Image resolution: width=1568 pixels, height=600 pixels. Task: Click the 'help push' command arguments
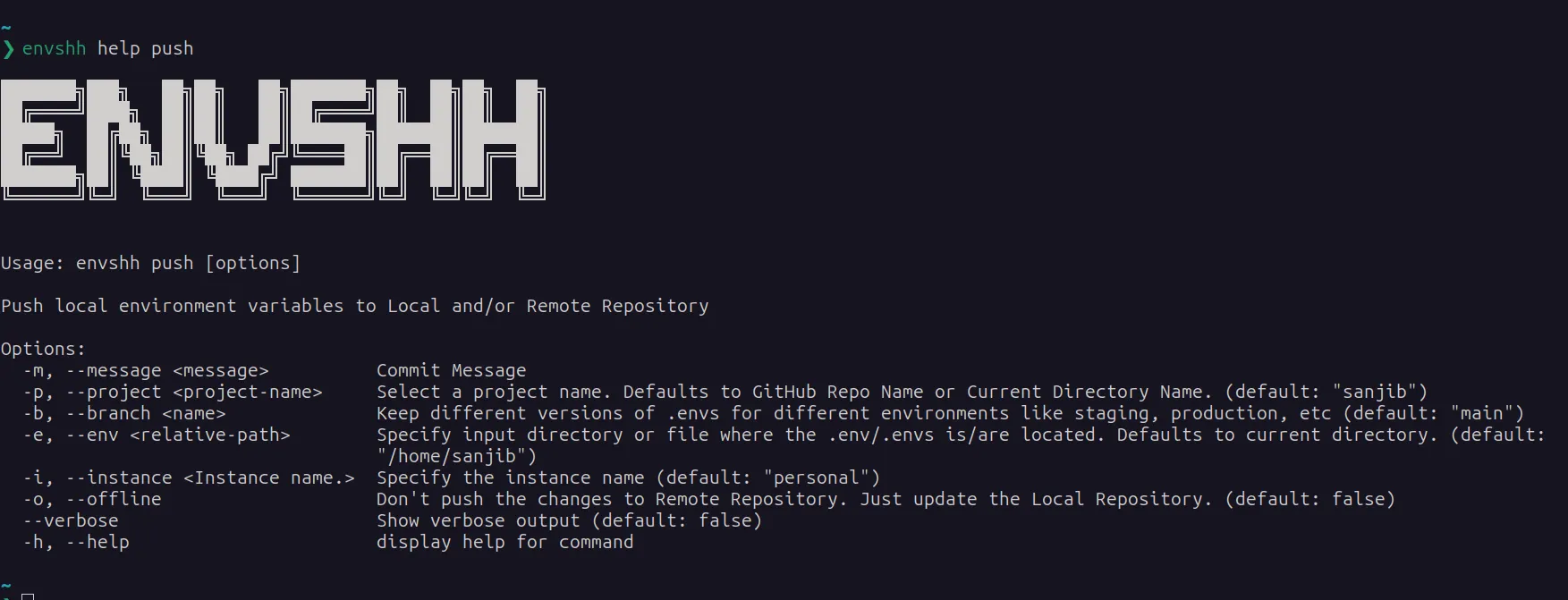pos(145,48)
